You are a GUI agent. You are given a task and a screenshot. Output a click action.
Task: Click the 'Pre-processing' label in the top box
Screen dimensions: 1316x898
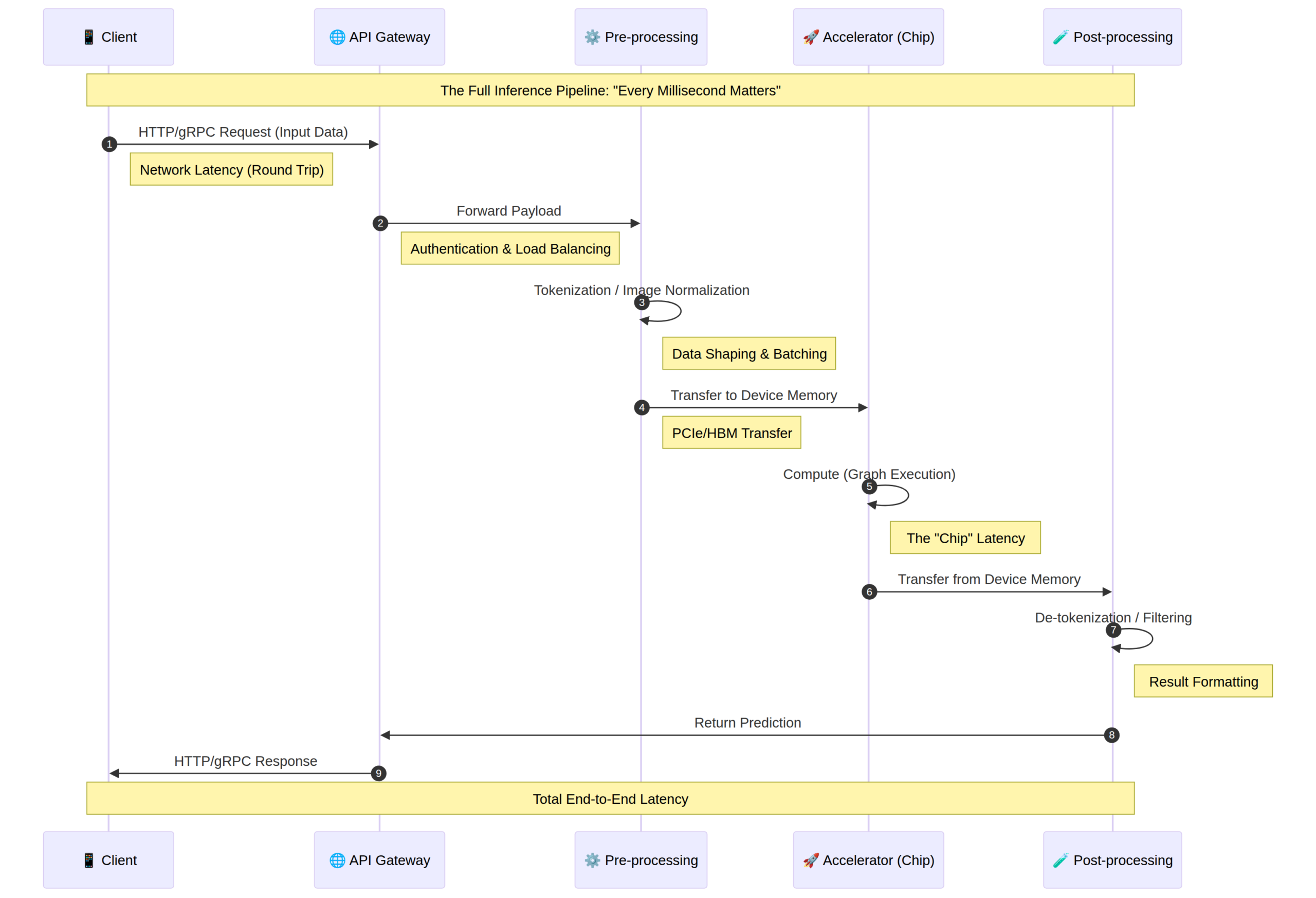click(x=651, y=38)
